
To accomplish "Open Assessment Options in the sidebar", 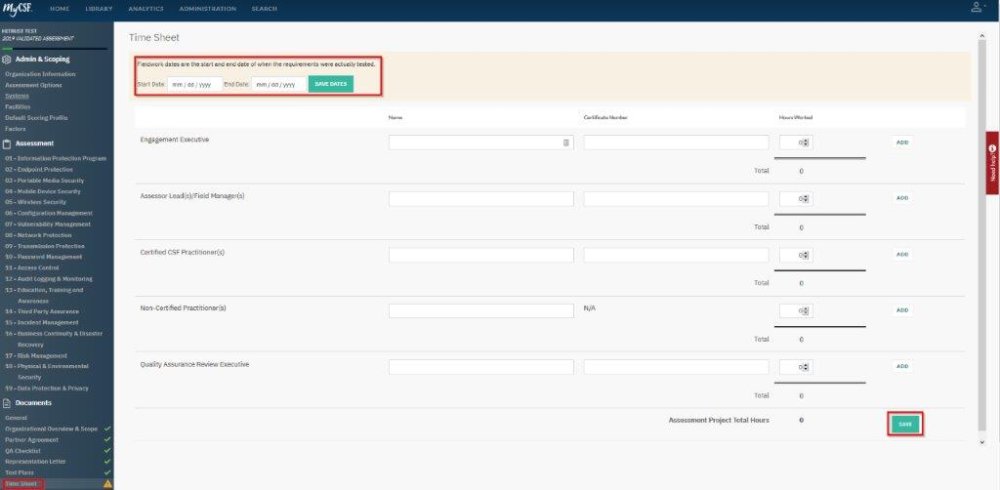I will pos(33,85).
